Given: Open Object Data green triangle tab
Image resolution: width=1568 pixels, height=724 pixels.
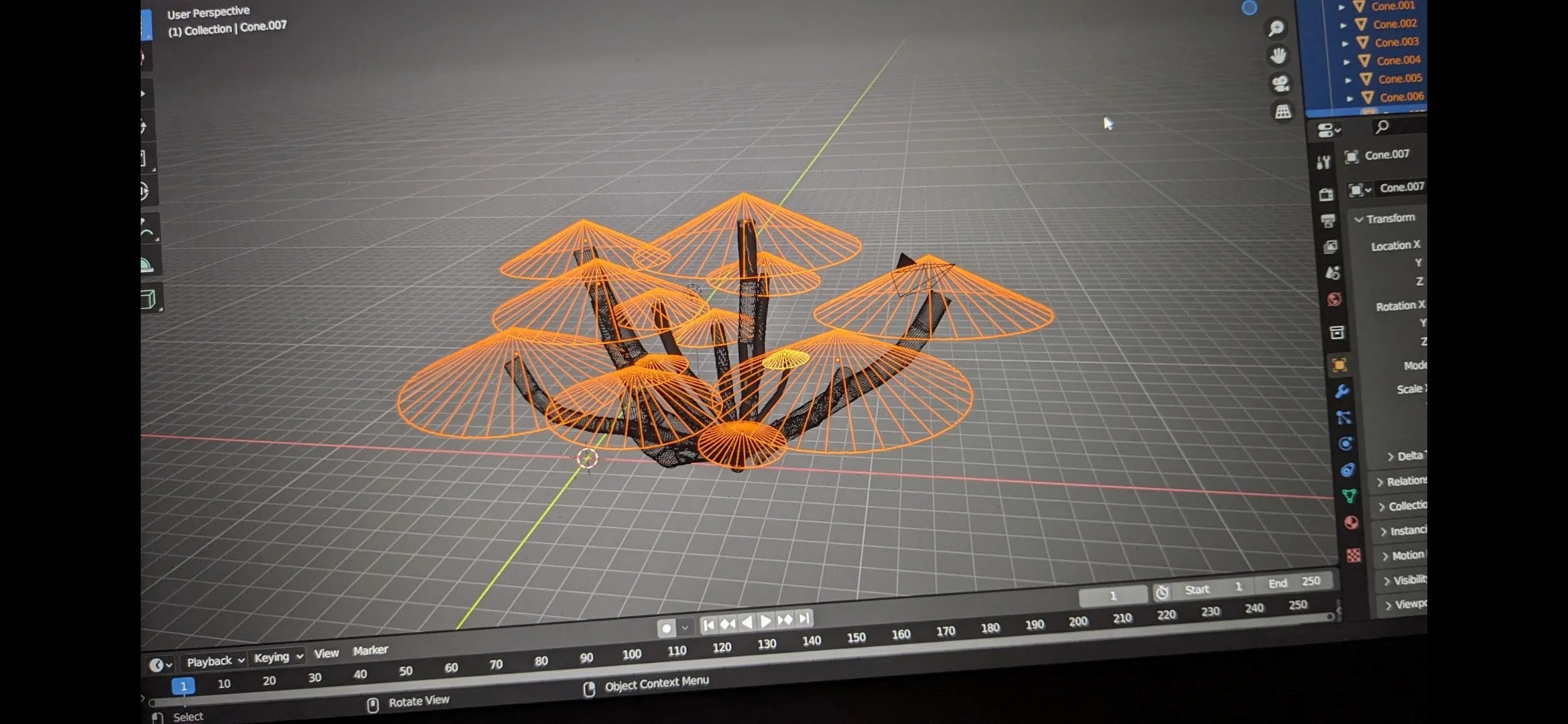Looking at the screenshot, I should [x=1349, y=496].
